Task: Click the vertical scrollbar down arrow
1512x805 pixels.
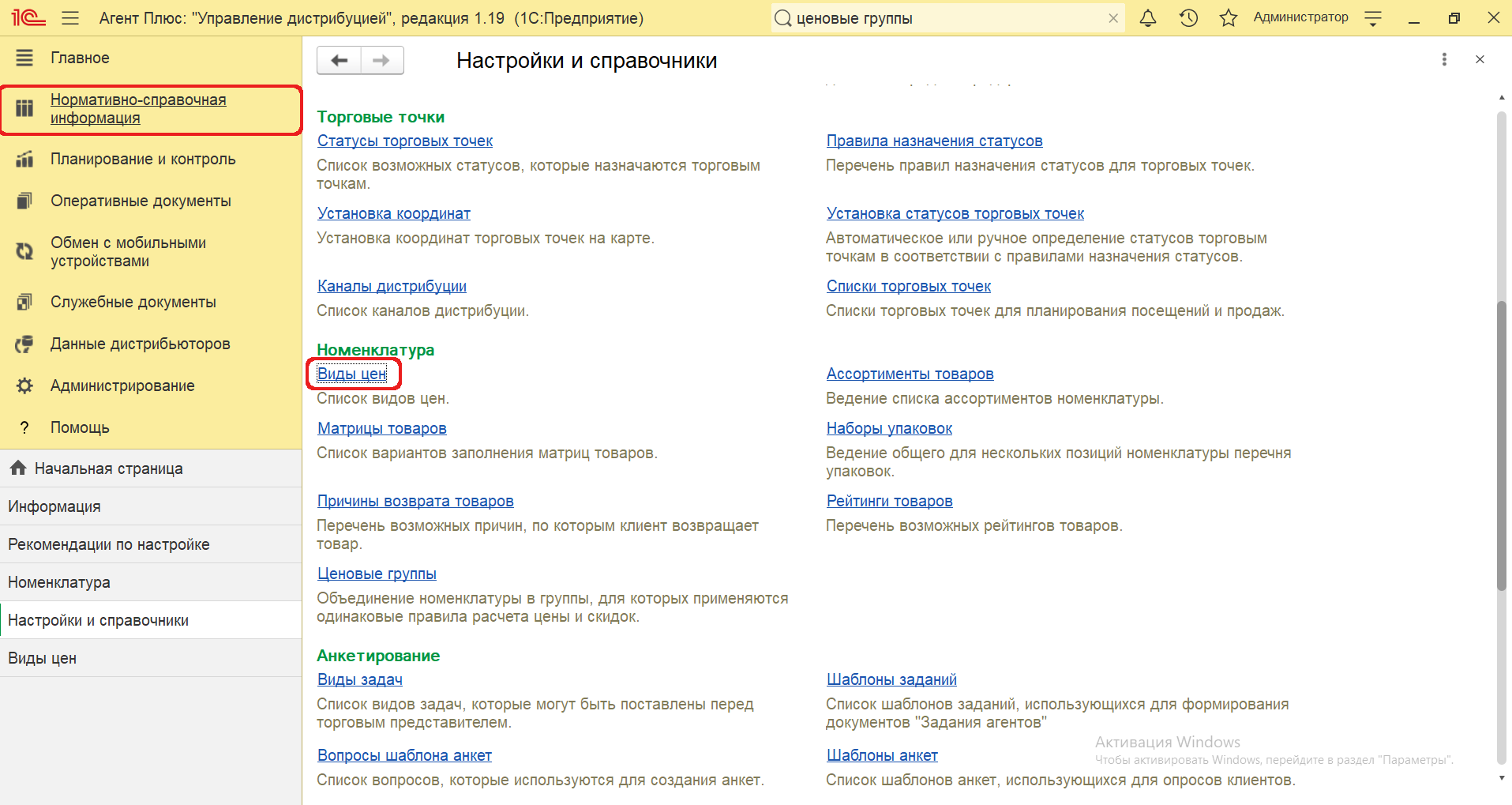Action: point(1502,778)
